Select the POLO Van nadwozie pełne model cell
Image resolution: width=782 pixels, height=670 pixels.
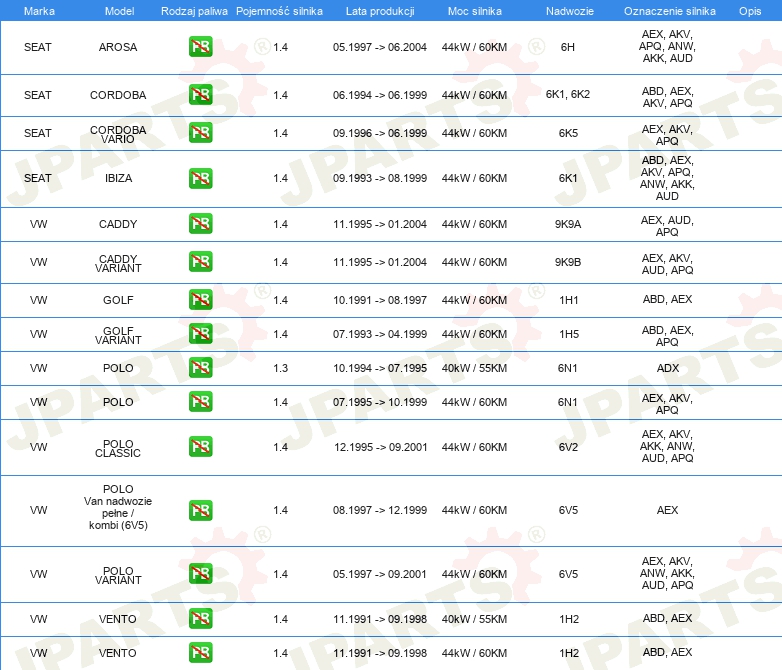(118, 507)
